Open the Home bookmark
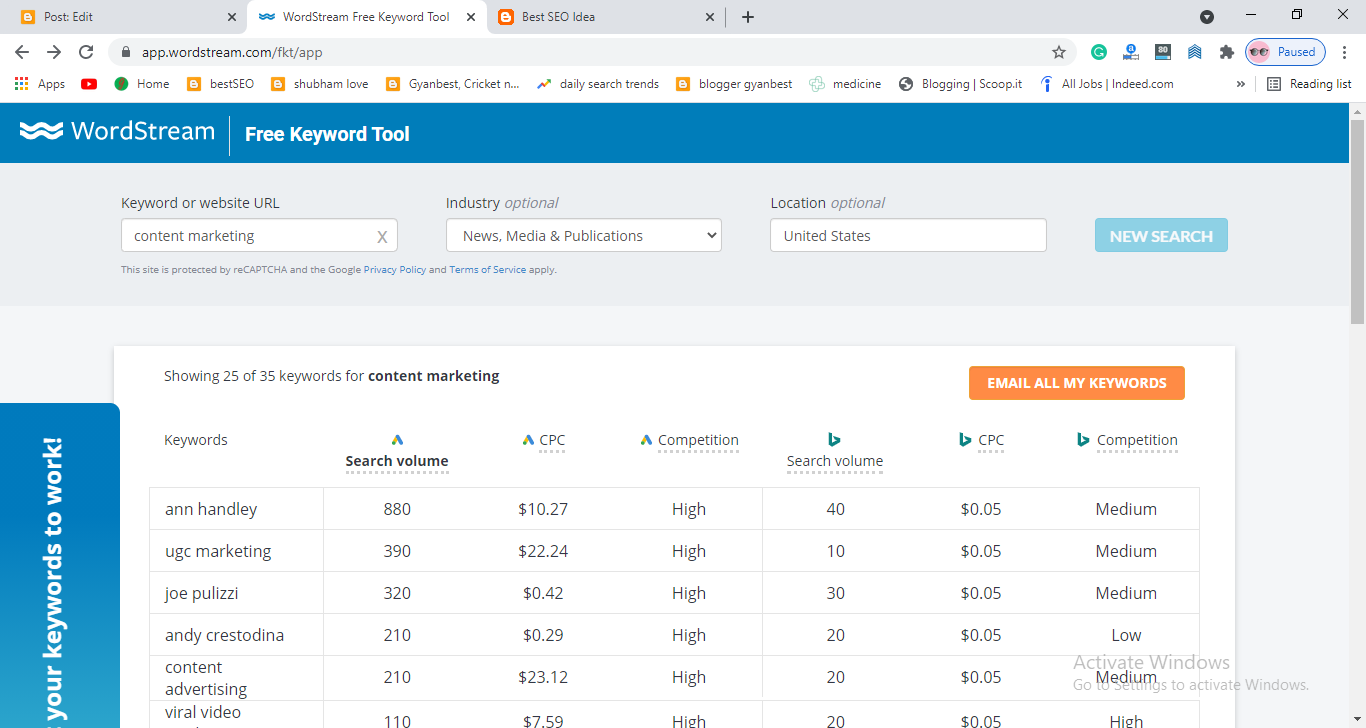This screenshot has height=728, width=1366. pos(142,84)
